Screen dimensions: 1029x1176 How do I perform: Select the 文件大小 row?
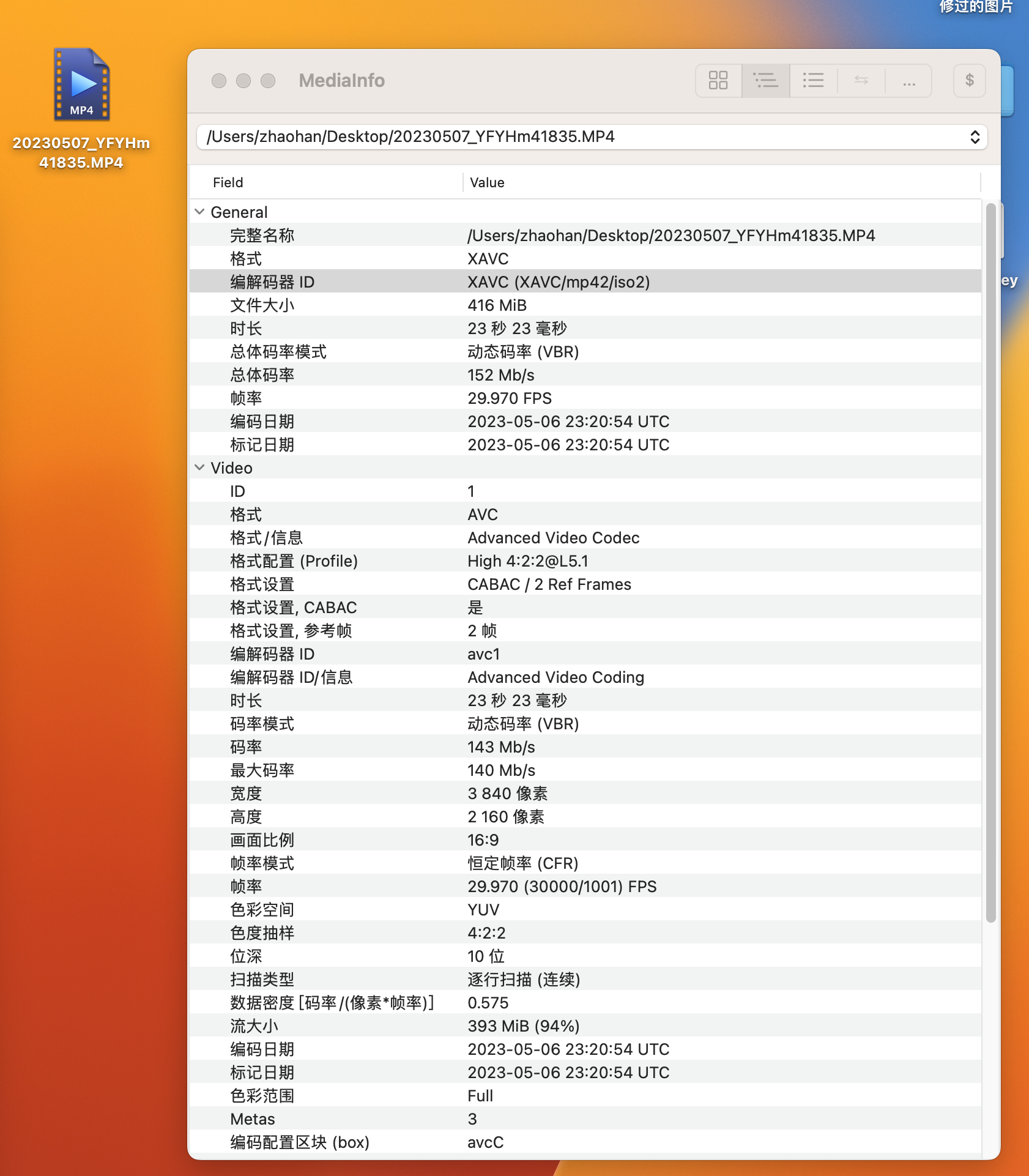coord(585,305)
